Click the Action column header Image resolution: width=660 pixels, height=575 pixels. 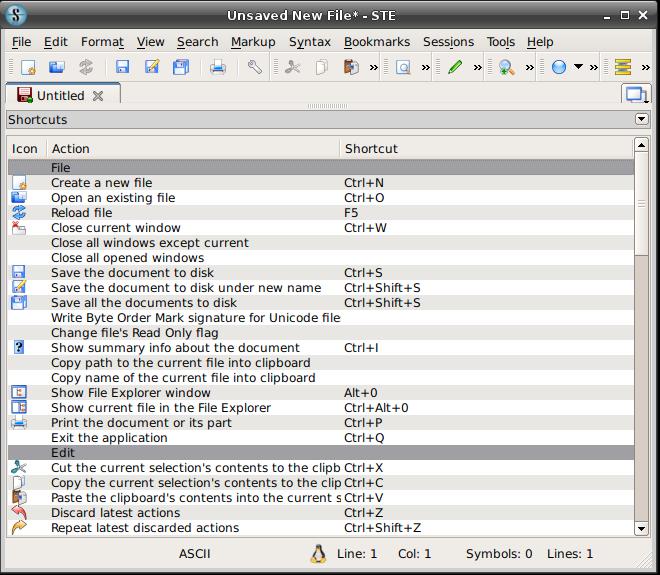tap(193, 149)
